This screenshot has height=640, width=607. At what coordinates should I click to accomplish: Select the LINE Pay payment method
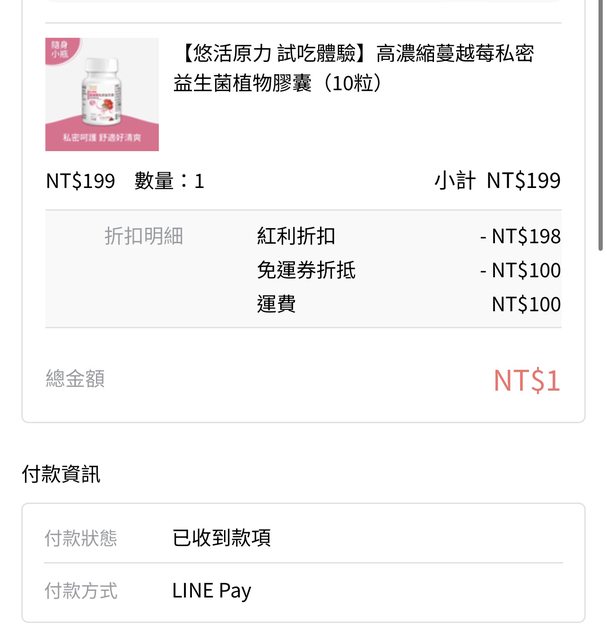coord(212,591)
